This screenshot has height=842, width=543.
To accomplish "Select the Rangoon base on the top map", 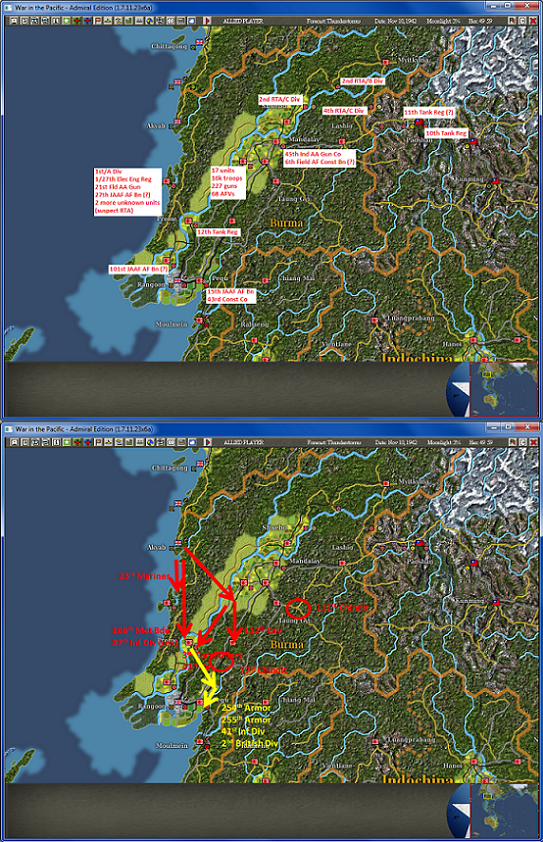I will point(176,280).
